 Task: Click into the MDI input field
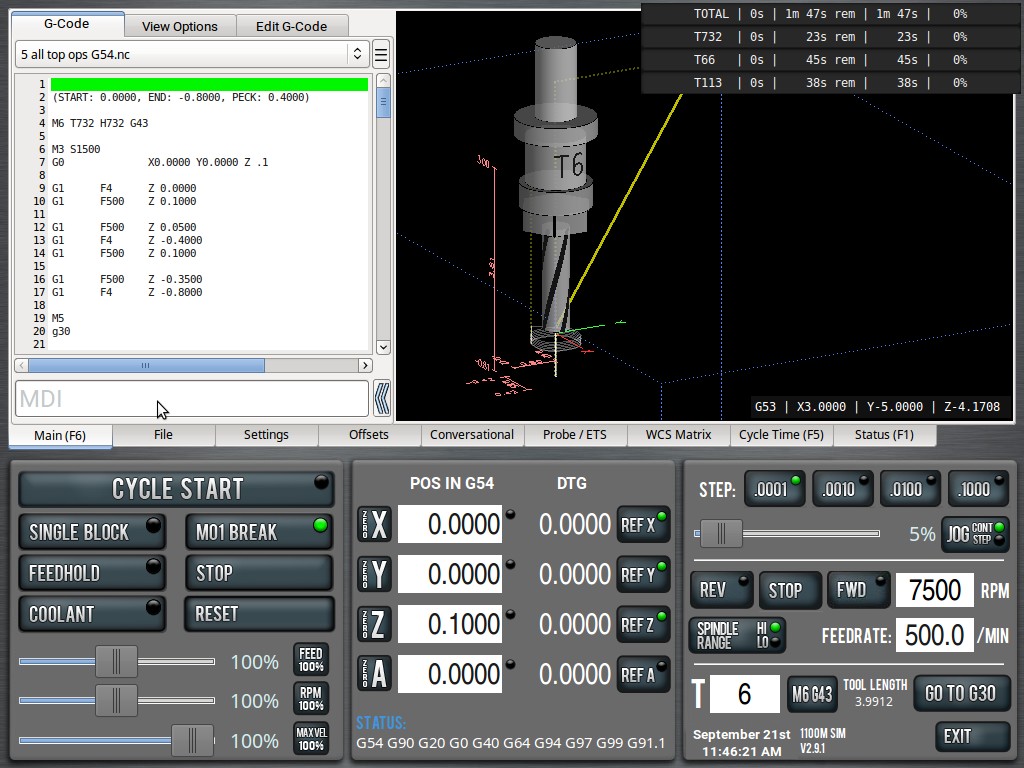click(x=192, y=398)
